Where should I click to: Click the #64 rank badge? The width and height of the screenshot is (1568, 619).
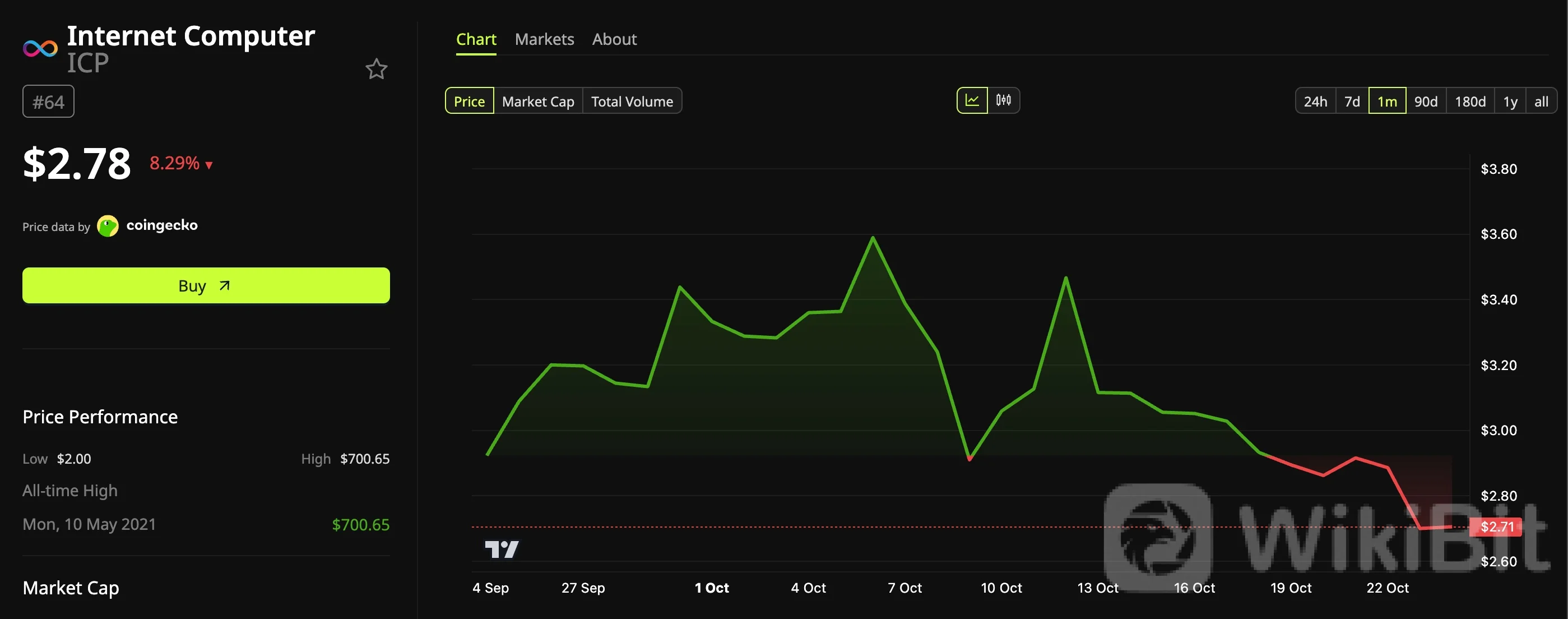tap(48, 101)
